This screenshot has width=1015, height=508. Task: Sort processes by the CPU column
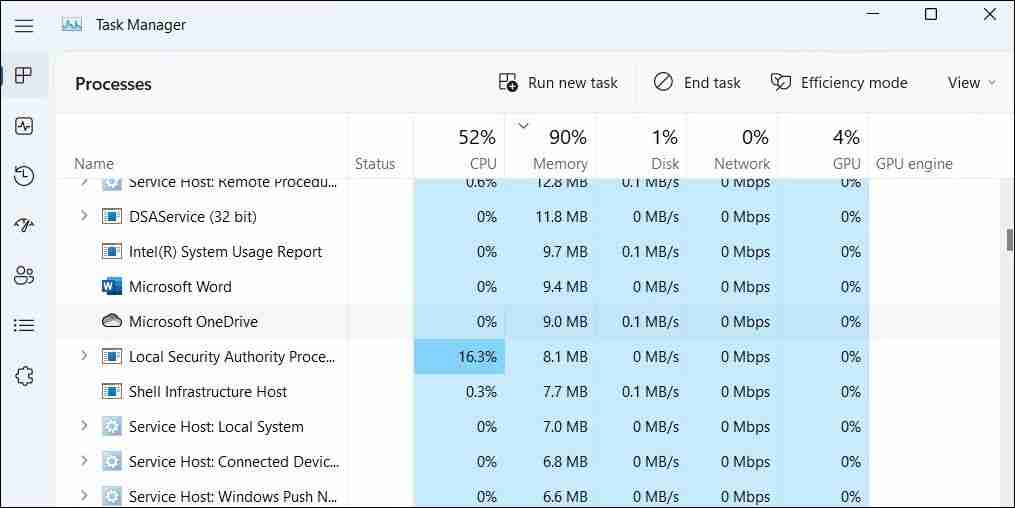tap(459, 146)
